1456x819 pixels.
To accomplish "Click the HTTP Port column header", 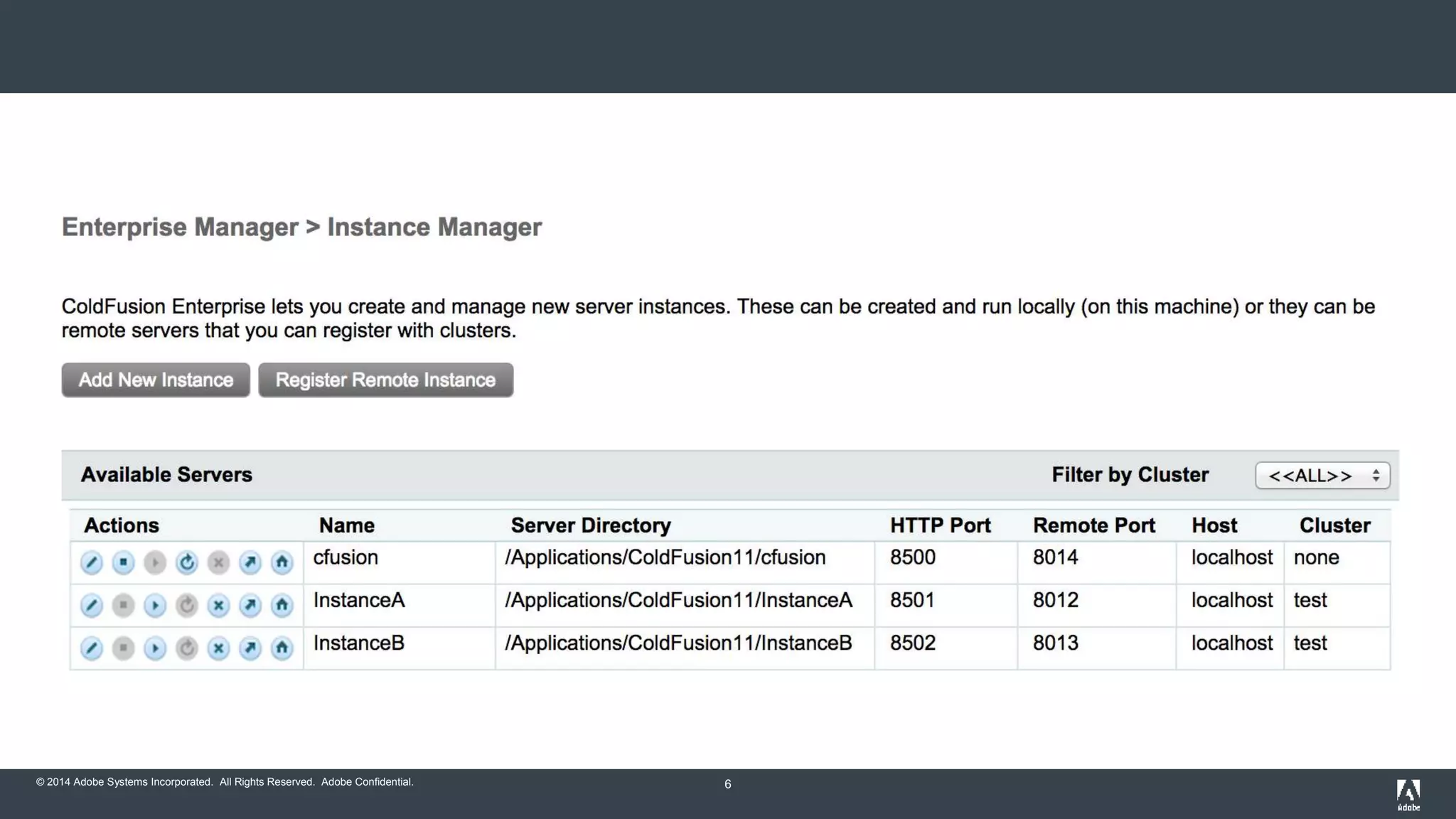I will tap(940, 525).
